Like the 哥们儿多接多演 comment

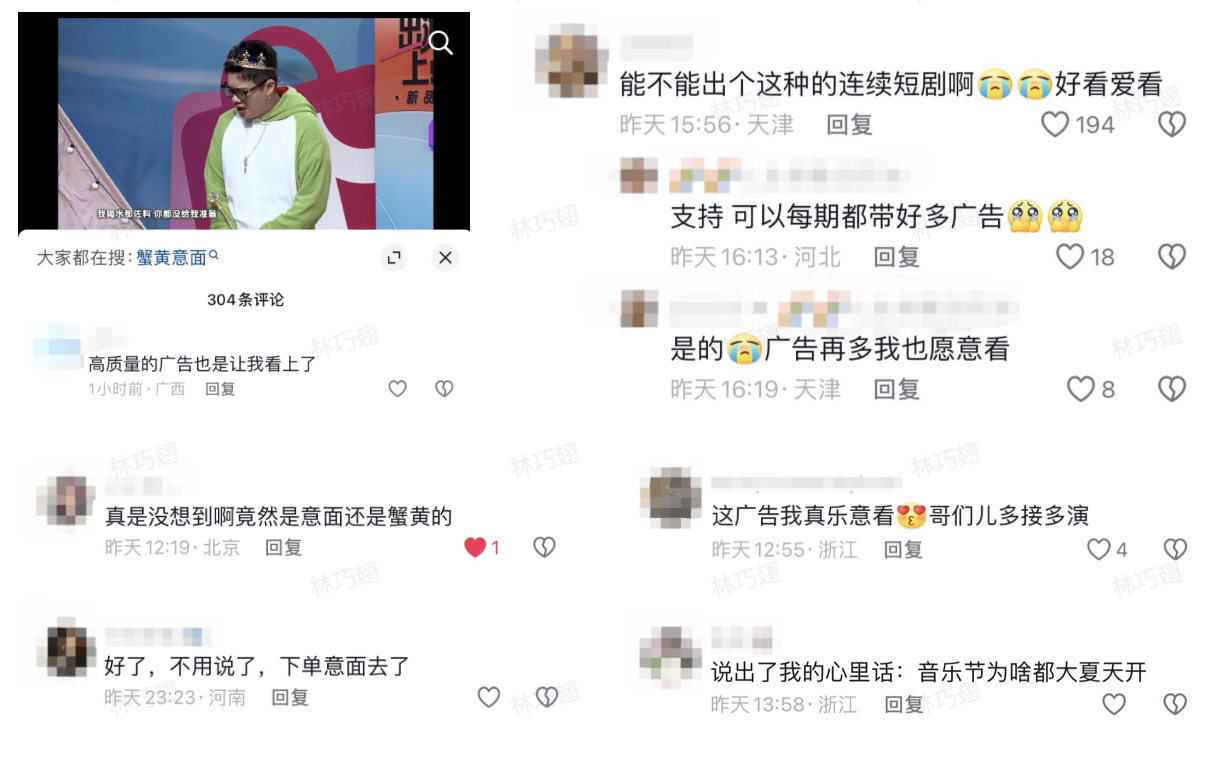coord(1099,549)
